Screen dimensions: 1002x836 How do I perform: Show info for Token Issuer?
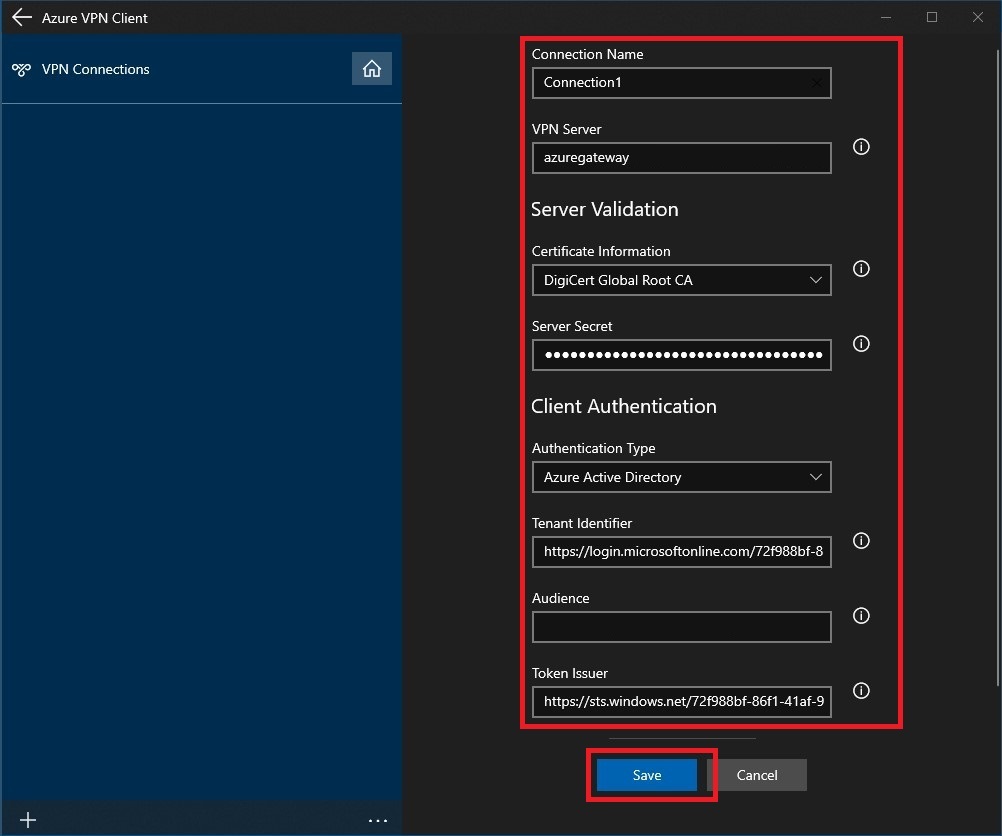[861, 691]
